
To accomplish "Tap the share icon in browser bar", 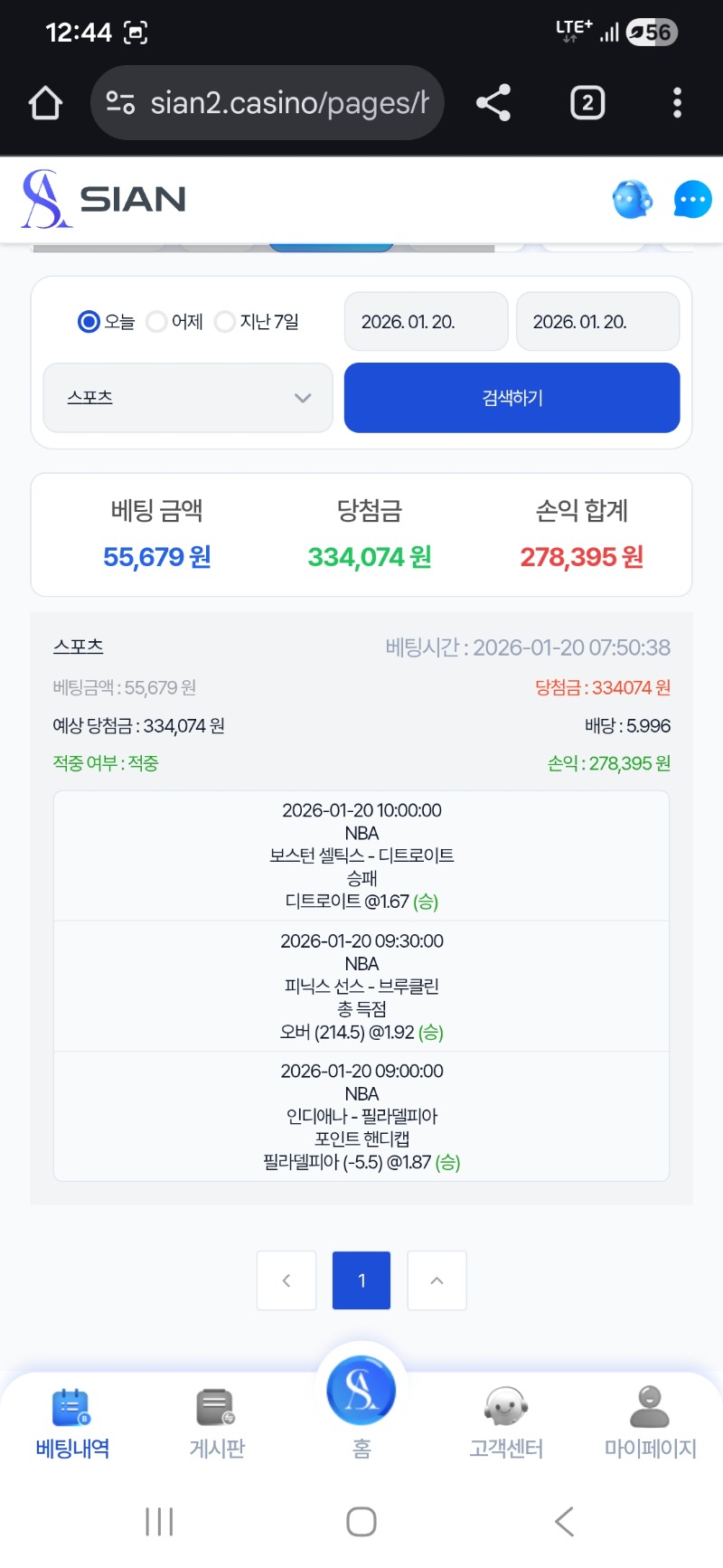I will [493, 103].
